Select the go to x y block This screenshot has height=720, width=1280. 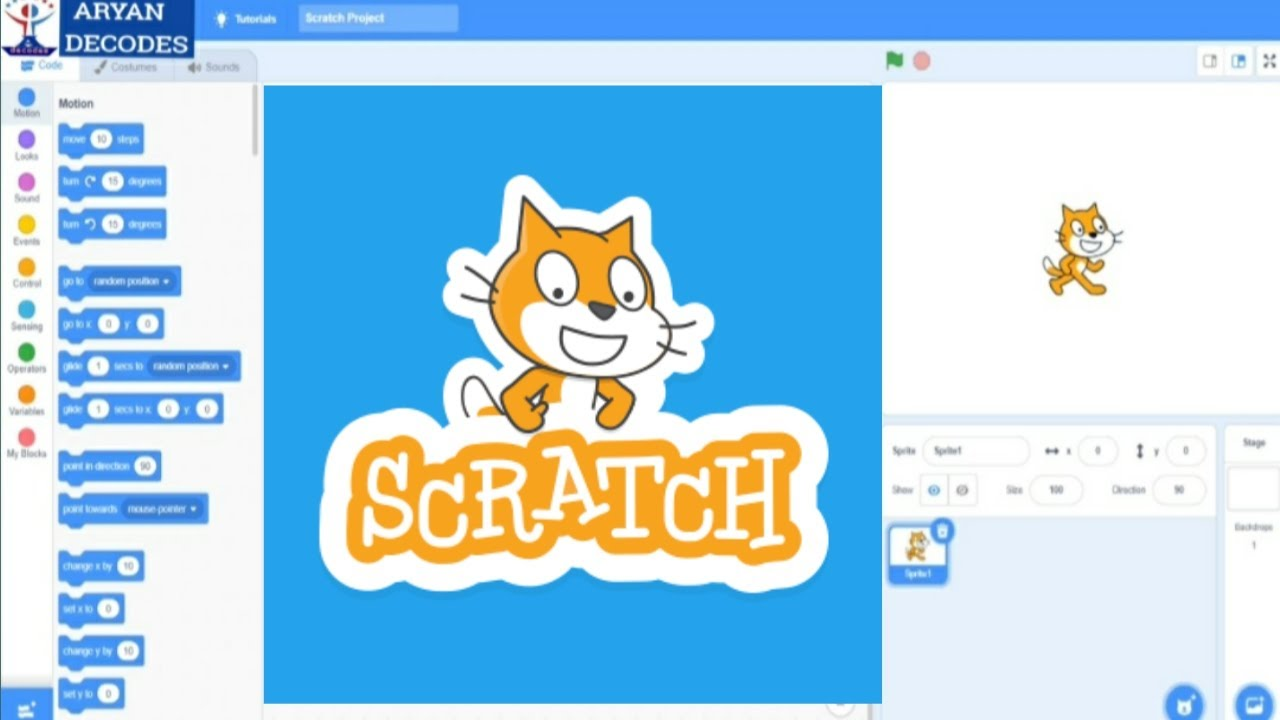(111, 324)
